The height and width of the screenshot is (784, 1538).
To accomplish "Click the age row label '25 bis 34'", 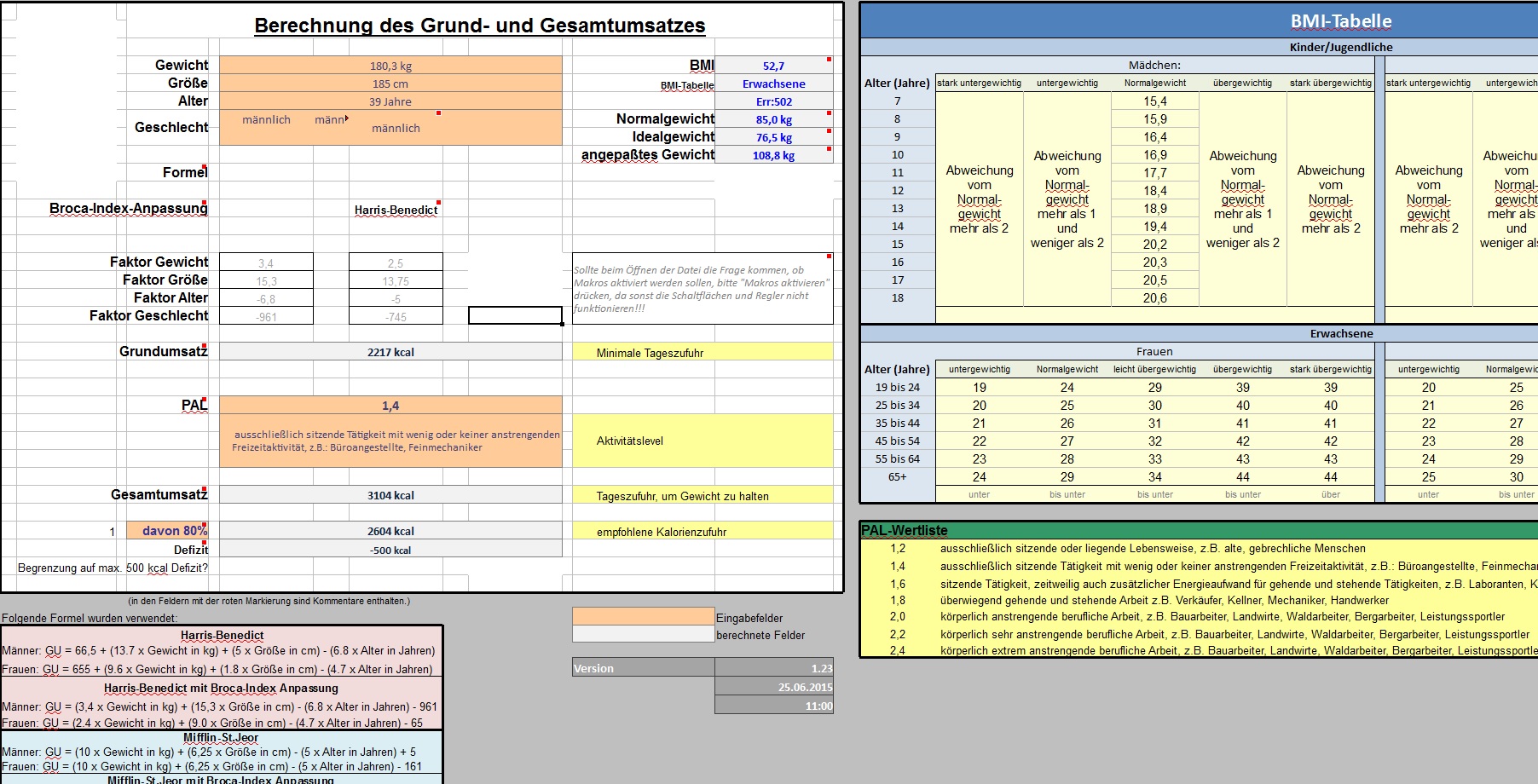I will point(897,405).
